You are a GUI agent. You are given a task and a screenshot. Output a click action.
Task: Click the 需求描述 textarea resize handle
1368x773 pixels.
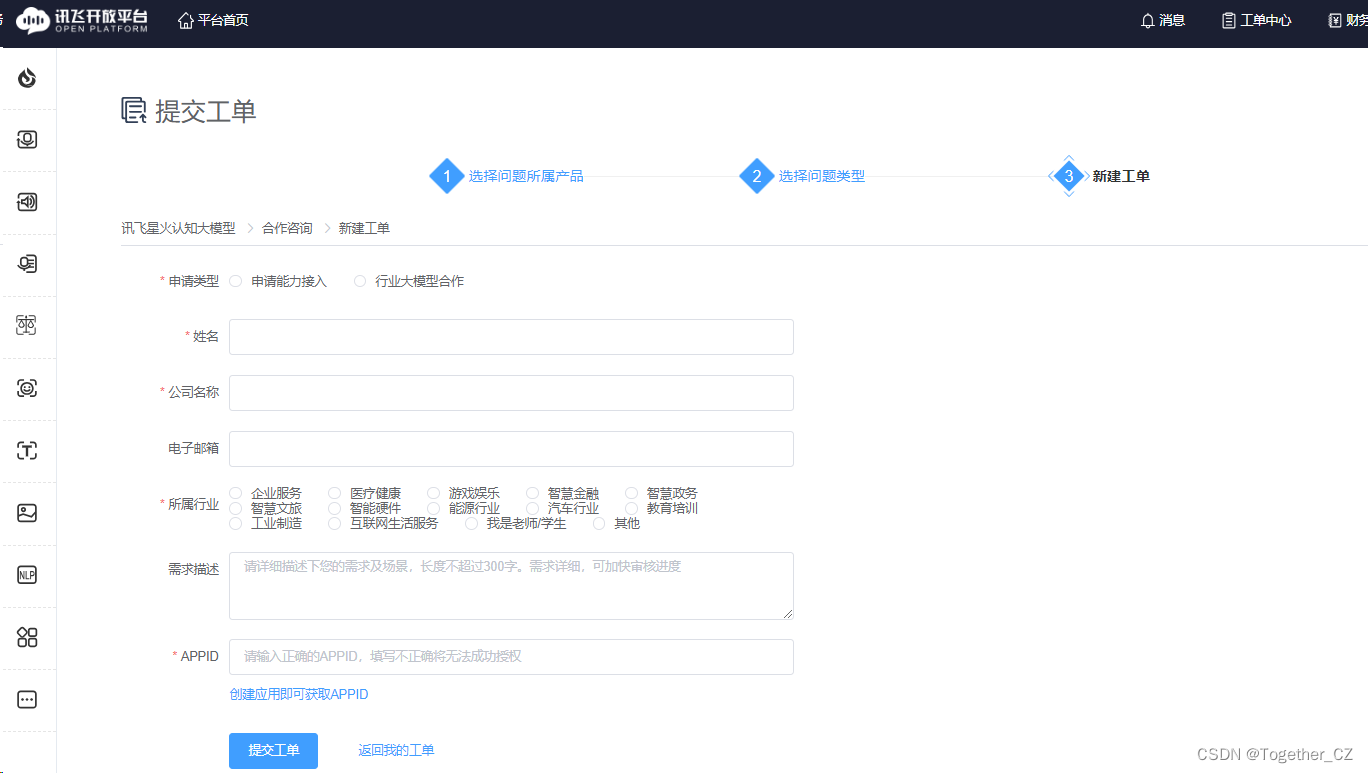(788, 614)
